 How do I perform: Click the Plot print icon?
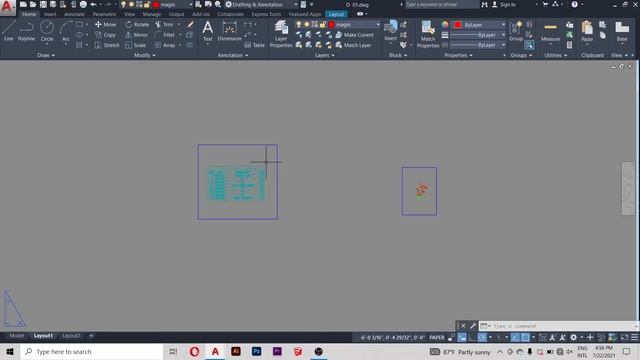[83, 4]
